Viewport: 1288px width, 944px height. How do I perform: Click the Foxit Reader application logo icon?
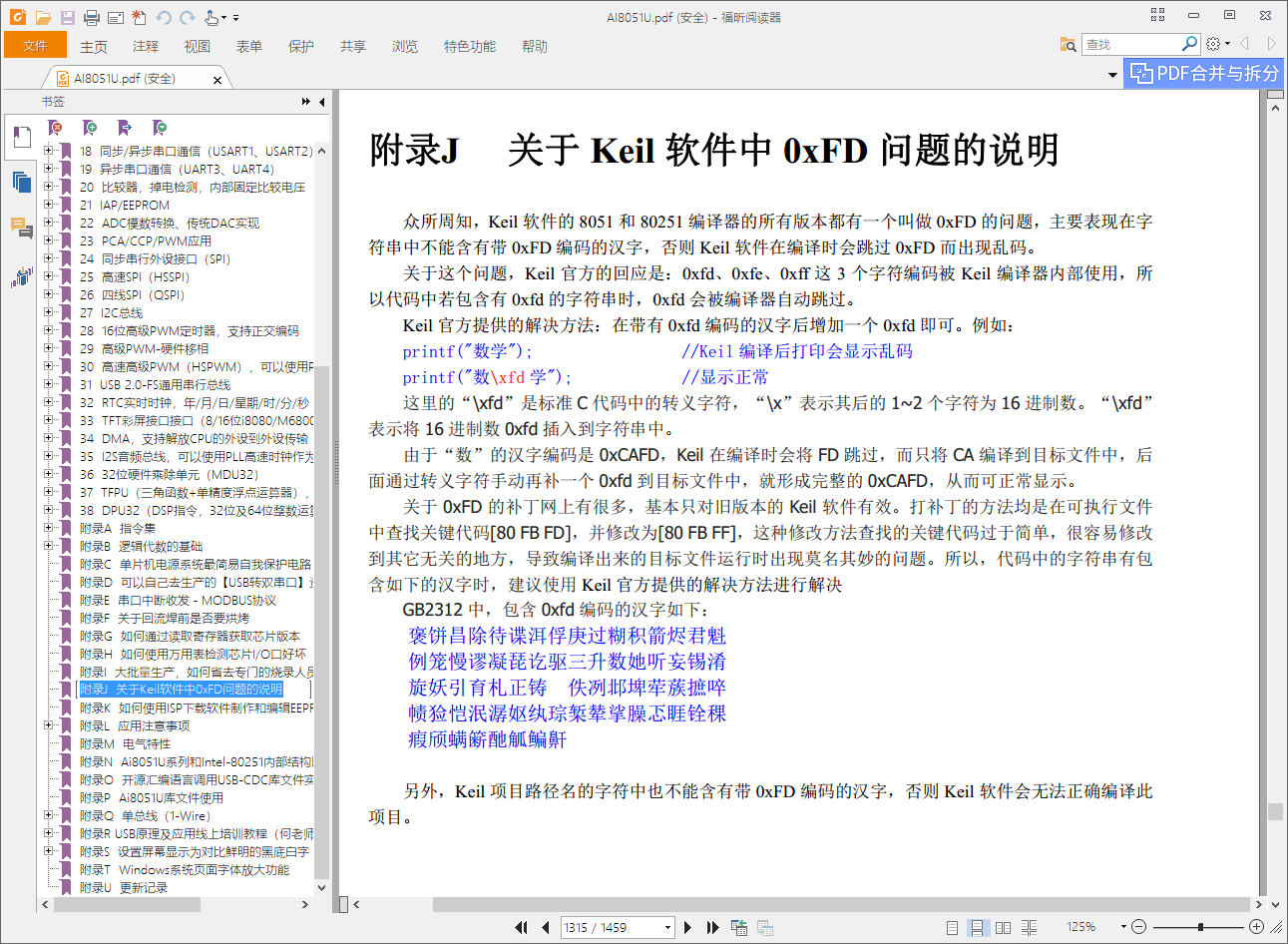pyautogui.click(x=17, y=17)
